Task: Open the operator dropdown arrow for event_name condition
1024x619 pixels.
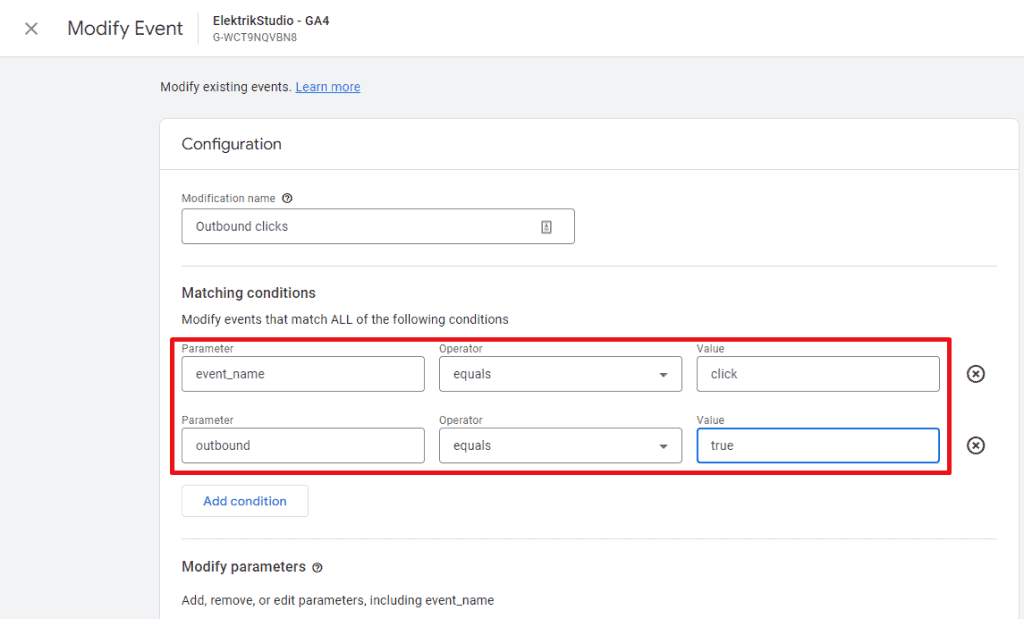Action: pyautogui.click(x=663, y=373)
